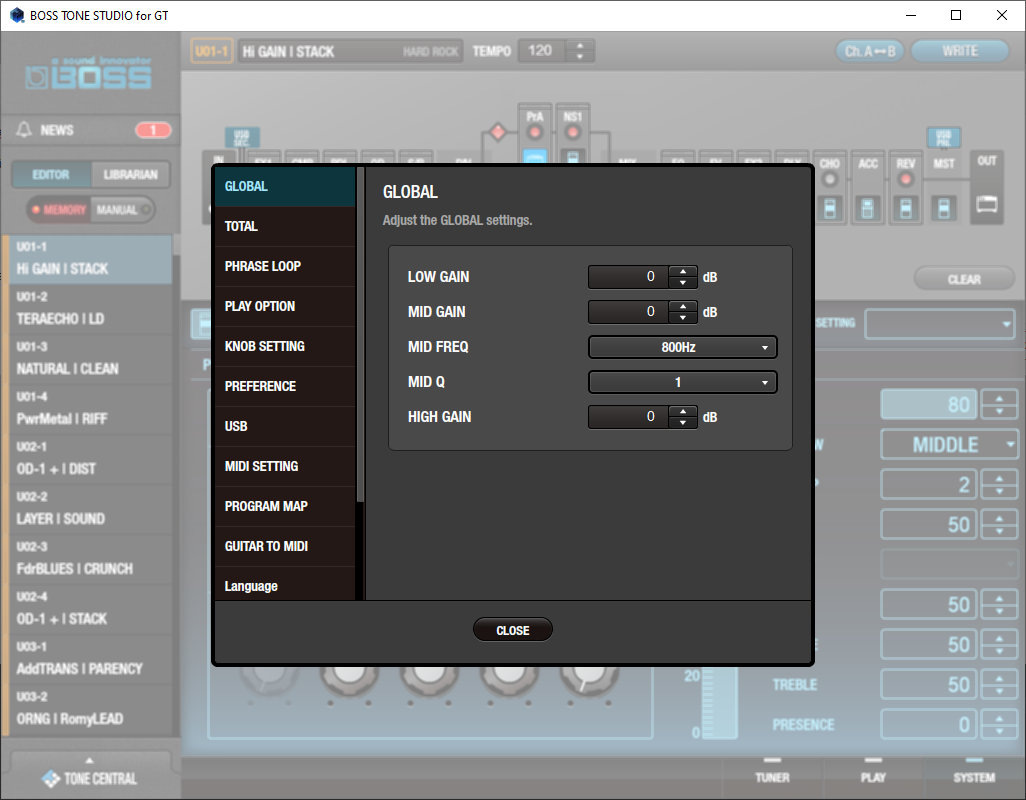The width and height of the screenshot is (1026, 800).
Task: Select the ACC effect block
Action: (868, 190)
